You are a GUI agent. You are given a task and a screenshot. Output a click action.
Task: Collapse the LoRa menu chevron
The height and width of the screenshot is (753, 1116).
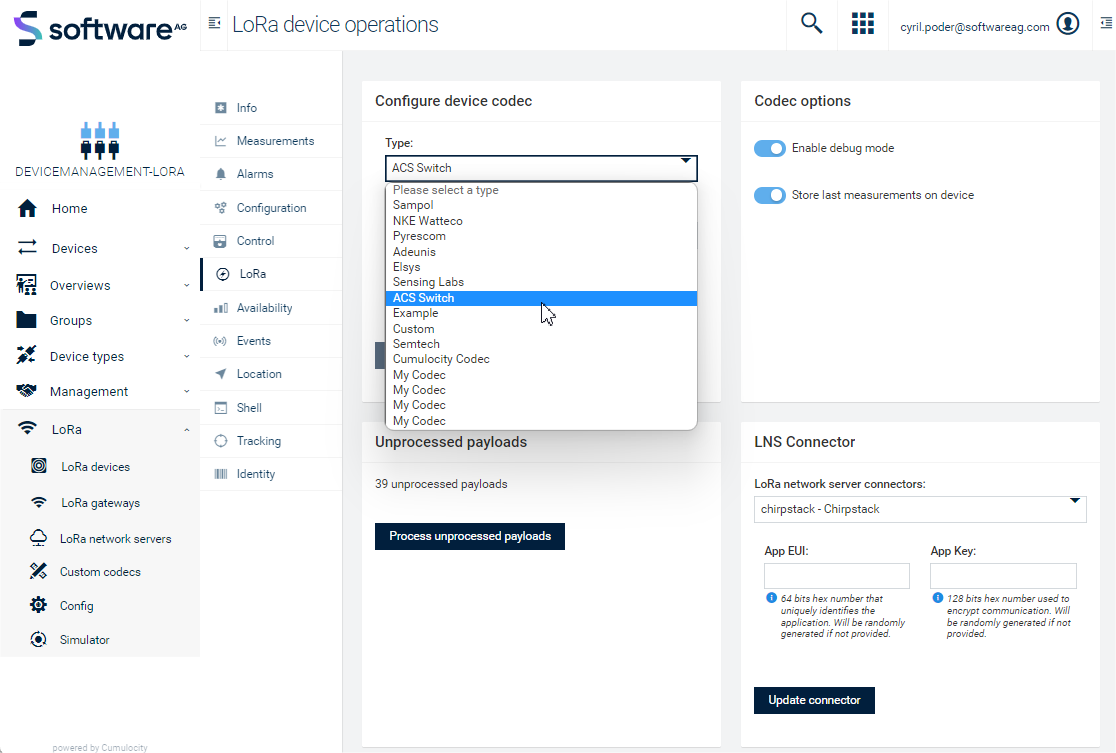(x=186, y=430)
